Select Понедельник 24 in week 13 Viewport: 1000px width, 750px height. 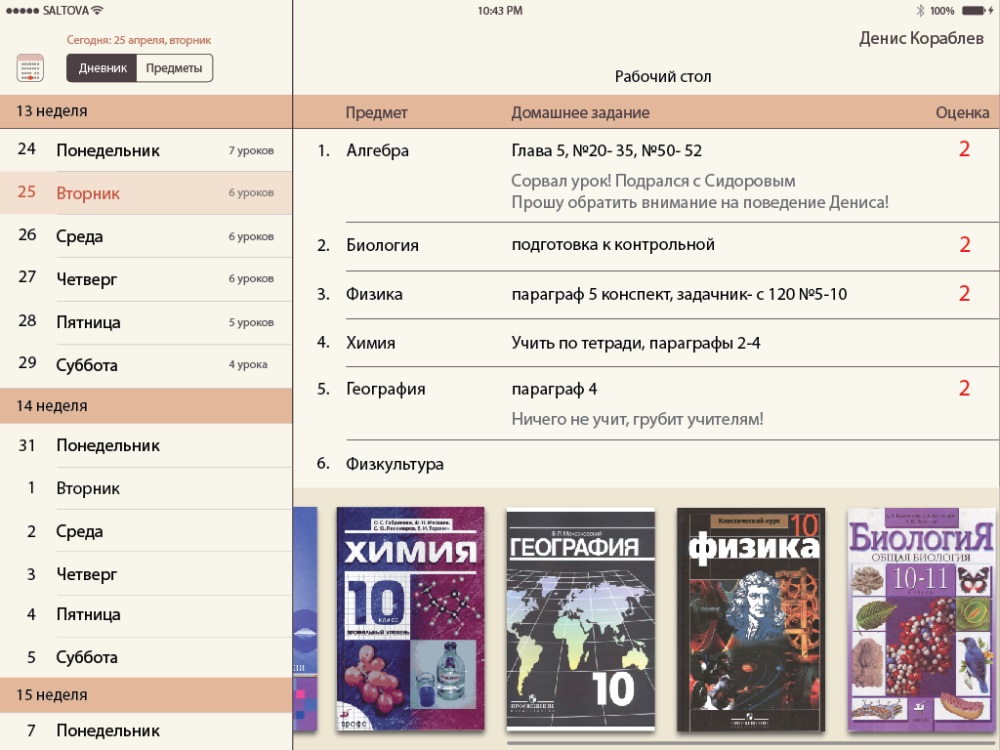pyautogui.click(x=146, y=150)
